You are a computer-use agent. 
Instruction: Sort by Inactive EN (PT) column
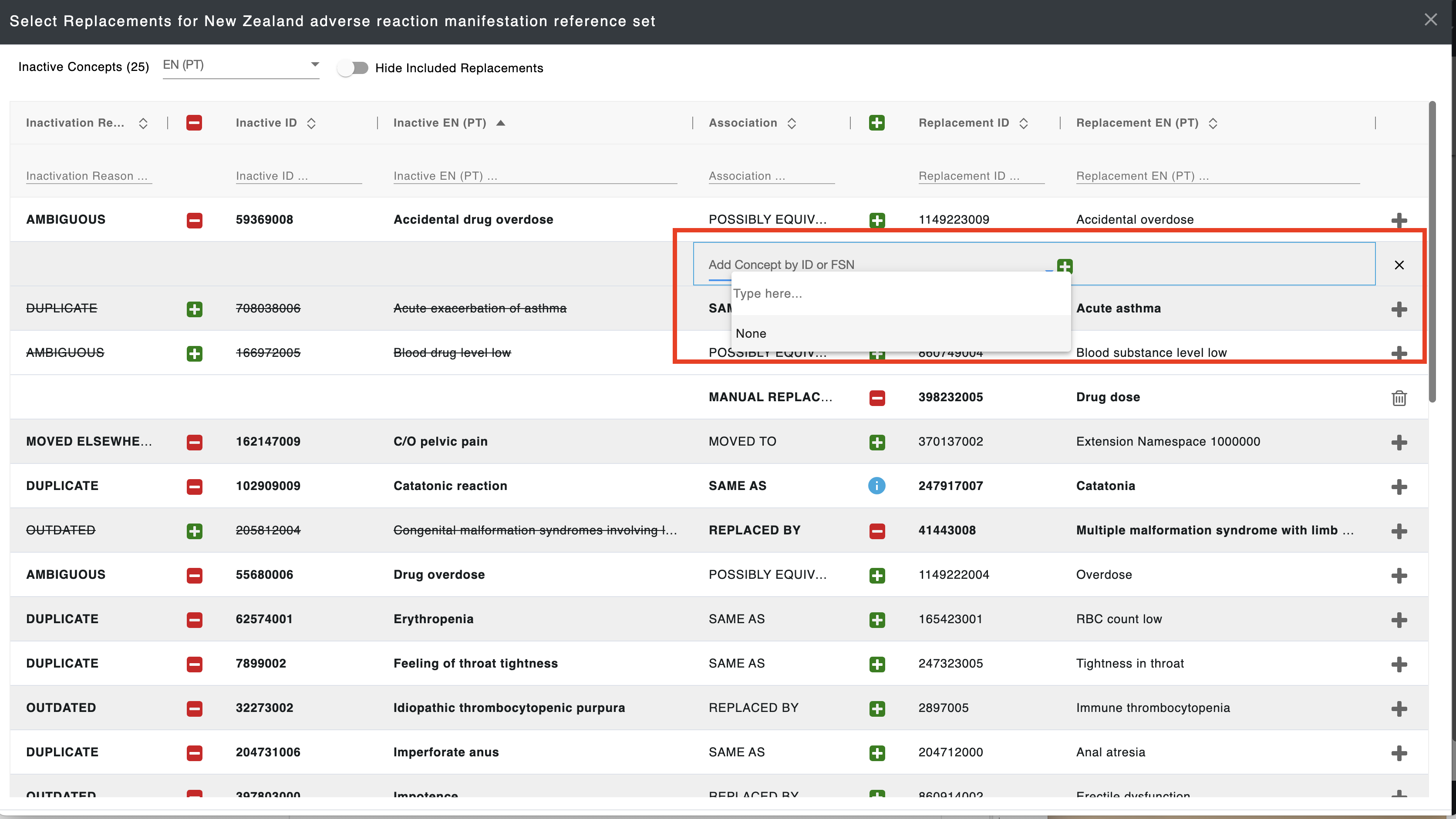coord(500,123)
